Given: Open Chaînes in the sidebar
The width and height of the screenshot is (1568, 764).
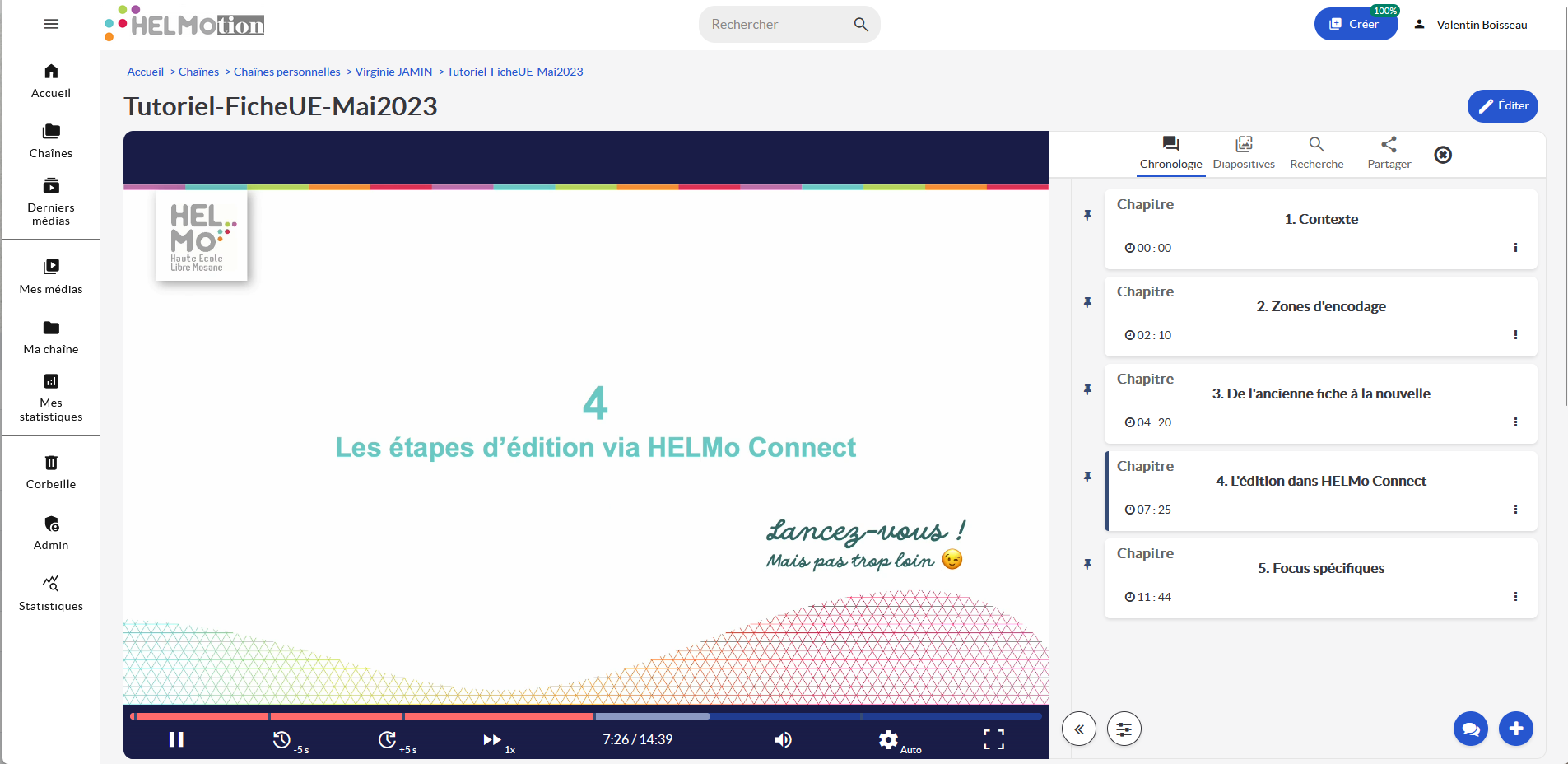Looking at the screenshot, I should point(51,141).
